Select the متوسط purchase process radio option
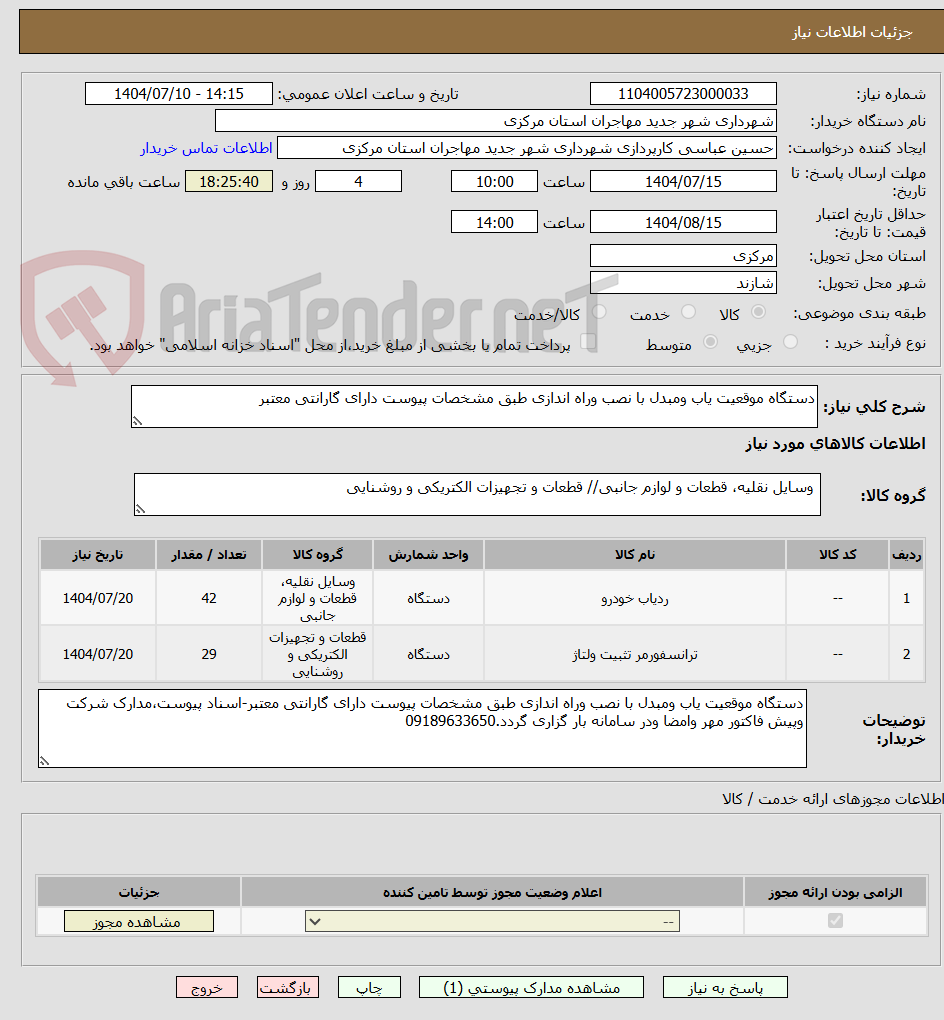 [710, 340]
